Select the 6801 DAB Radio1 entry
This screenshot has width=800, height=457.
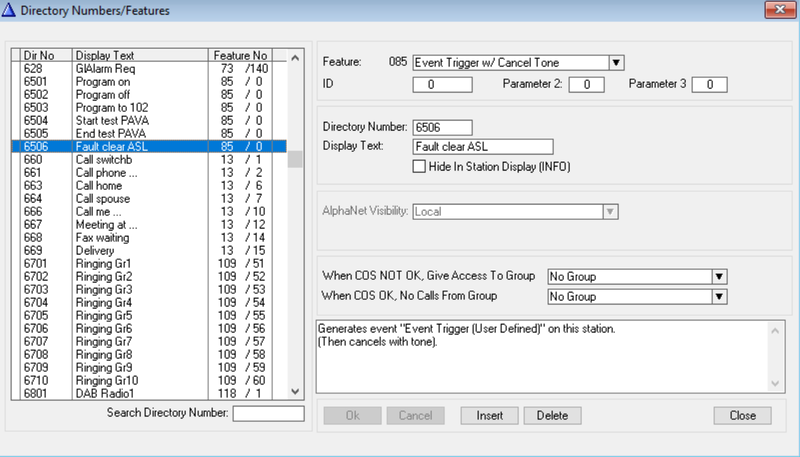[149, 393]
